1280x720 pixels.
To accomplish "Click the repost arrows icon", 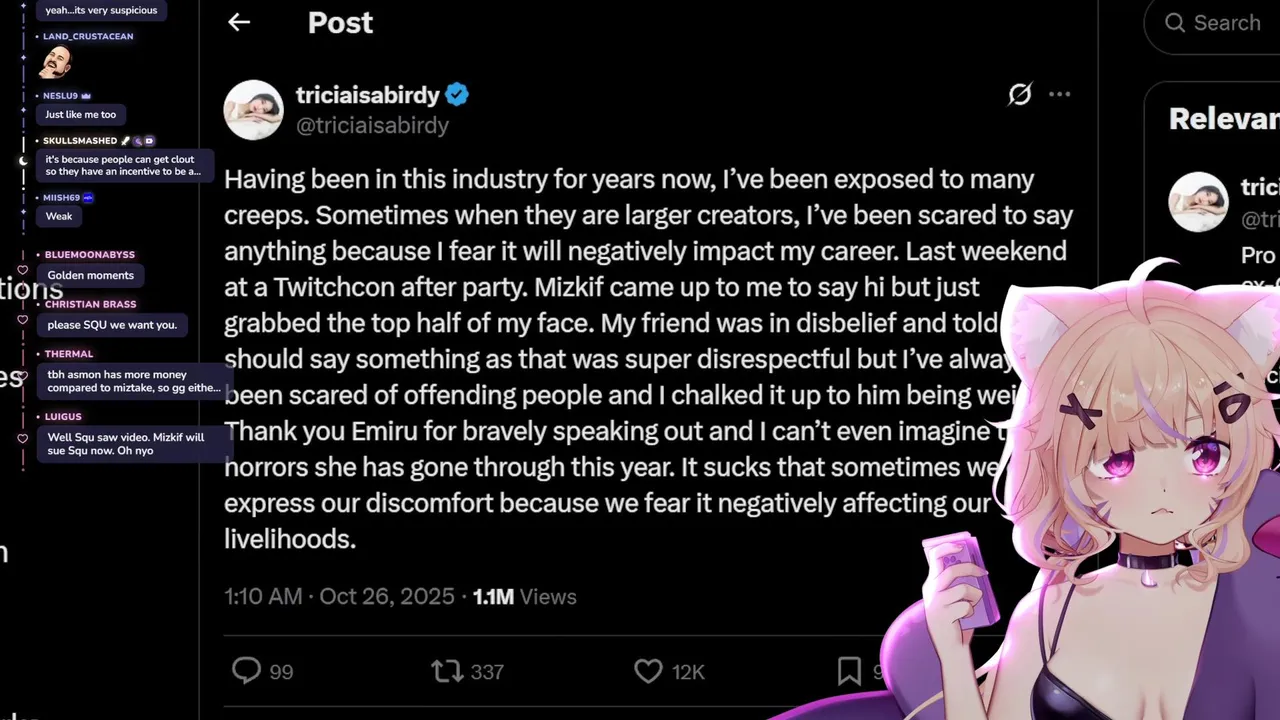I will pyautogui.click(x=447, y=671).
